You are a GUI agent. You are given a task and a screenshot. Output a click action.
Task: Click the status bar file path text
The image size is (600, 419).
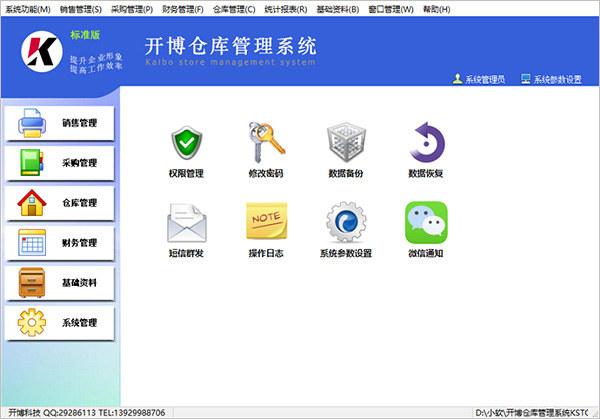532,412
